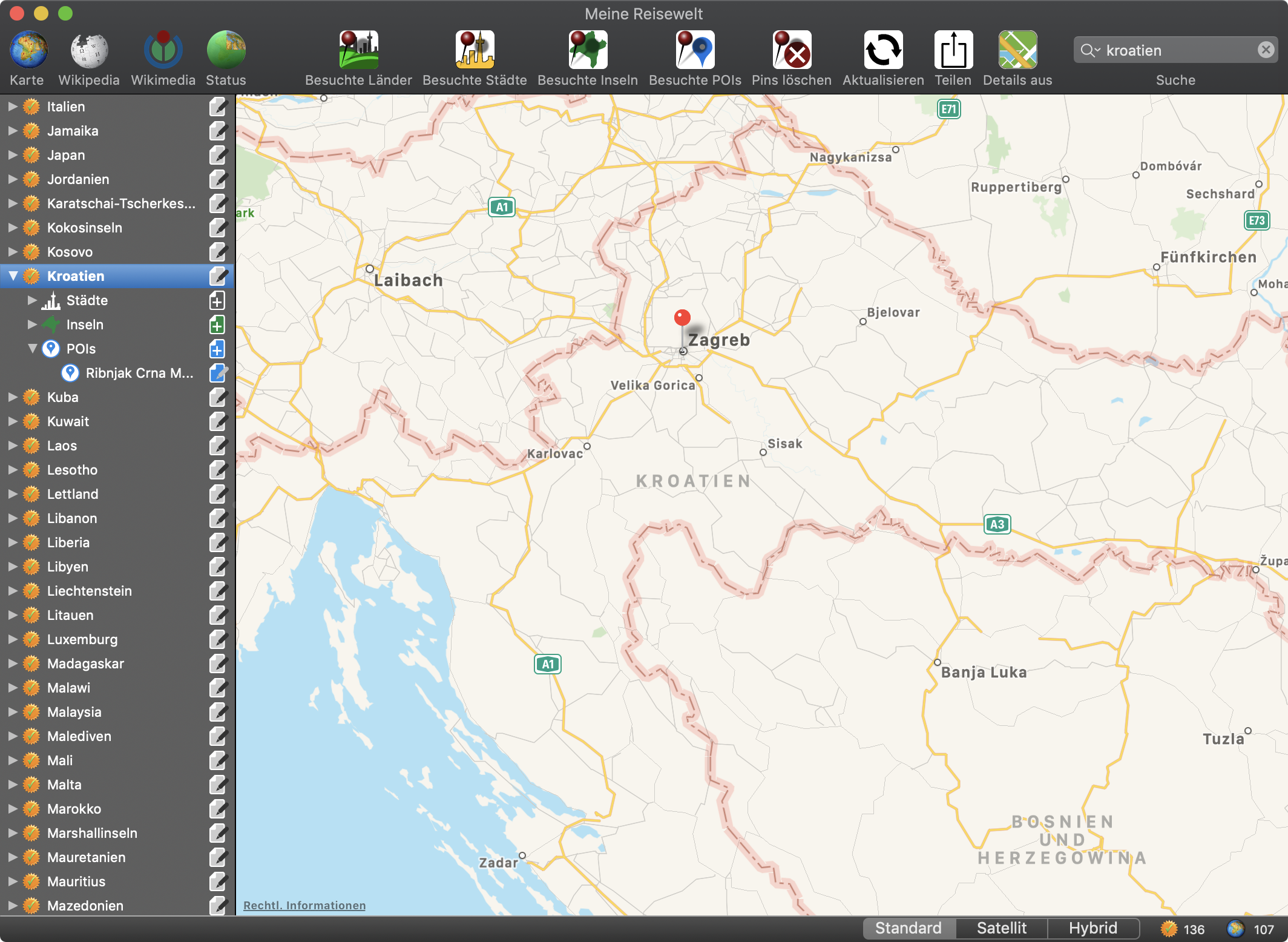Show Besuchte POIs pins

695,50
